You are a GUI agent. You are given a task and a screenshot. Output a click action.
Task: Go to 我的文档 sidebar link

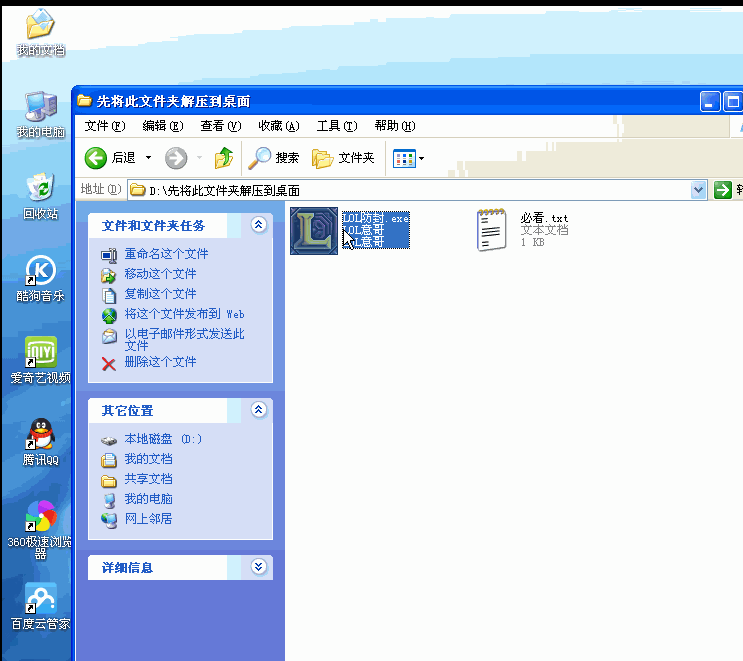pyautogui.click(x=148, y=459)
